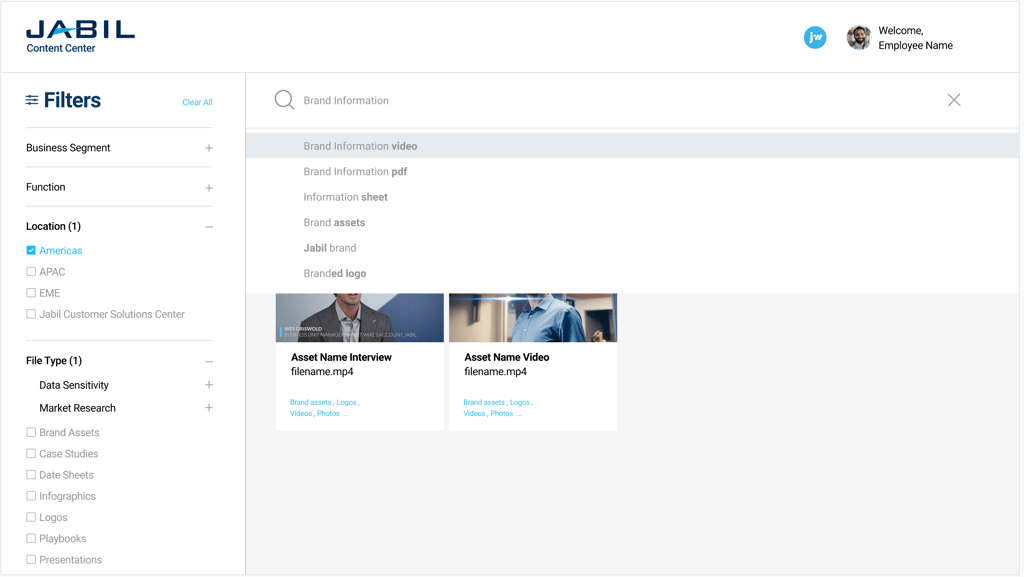Click 'Welcome, Employee Name' text
The image size is (1024, 577).
(916, 38)
